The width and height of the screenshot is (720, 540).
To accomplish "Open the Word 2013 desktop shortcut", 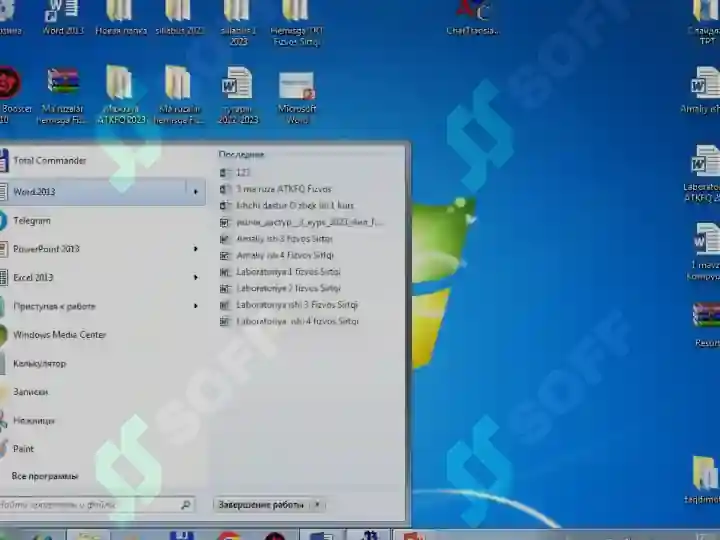I will coord(63,17).
